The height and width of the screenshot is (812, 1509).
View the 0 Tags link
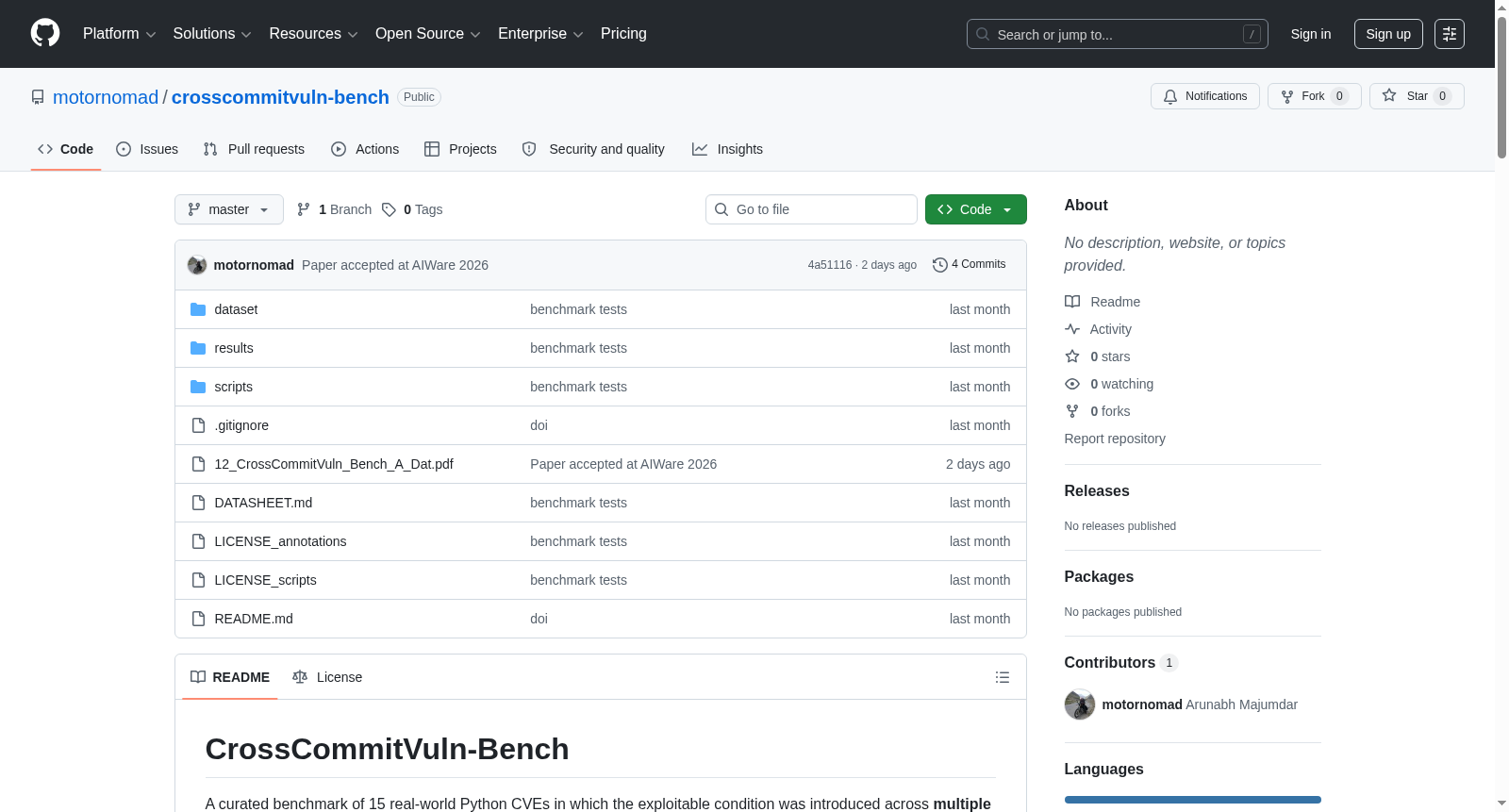[412, 209]
